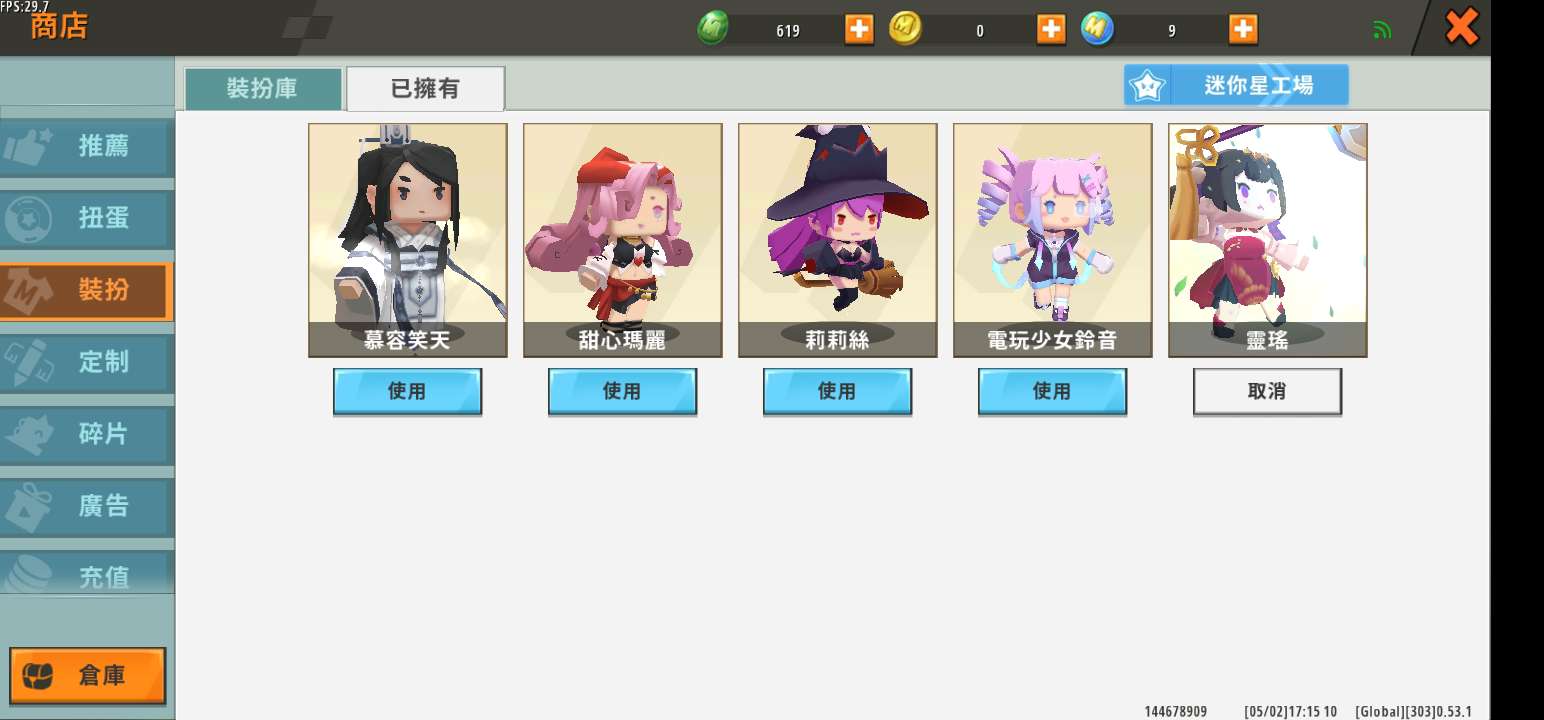Add blue mini points with plus icon
Viewport: 1544px width, 720px height.
[x=1243, y=30]
